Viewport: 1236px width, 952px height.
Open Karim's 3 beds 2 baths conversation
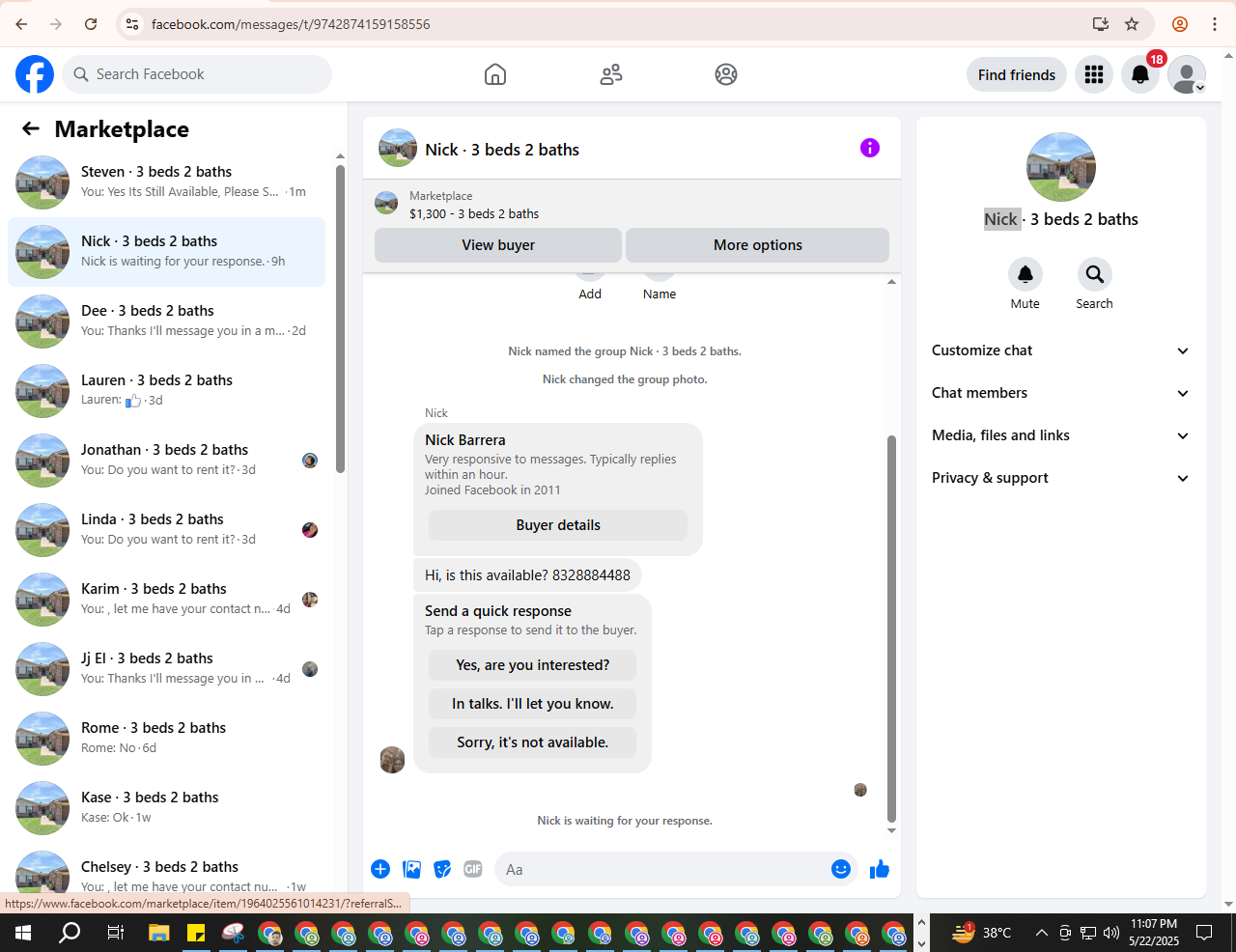(x=166, y=600)
